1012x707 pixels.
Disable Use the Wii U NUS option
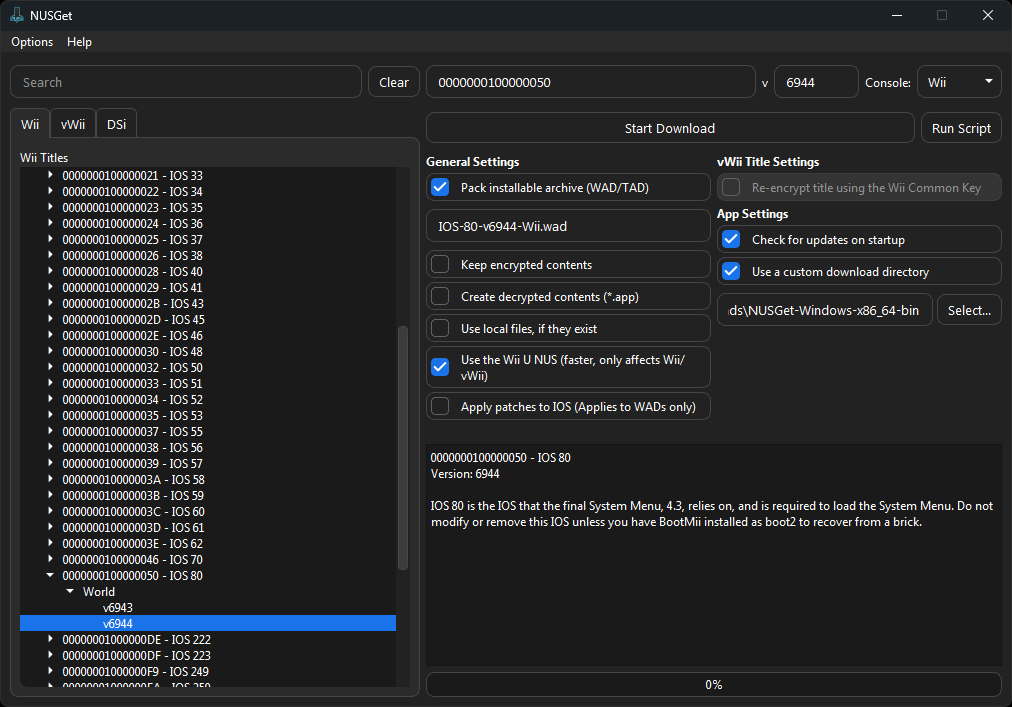pos(440,367)
